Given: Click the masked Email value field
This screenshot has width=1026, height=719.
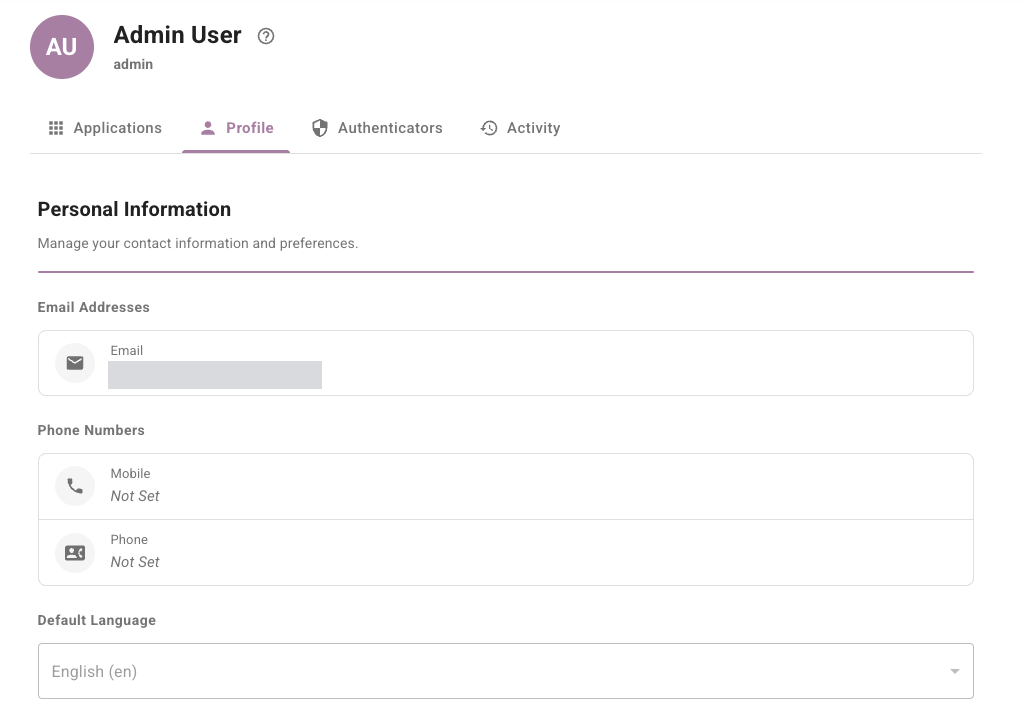Looking at the screenshot, I should pyautogui.click(x=215, y=375).
